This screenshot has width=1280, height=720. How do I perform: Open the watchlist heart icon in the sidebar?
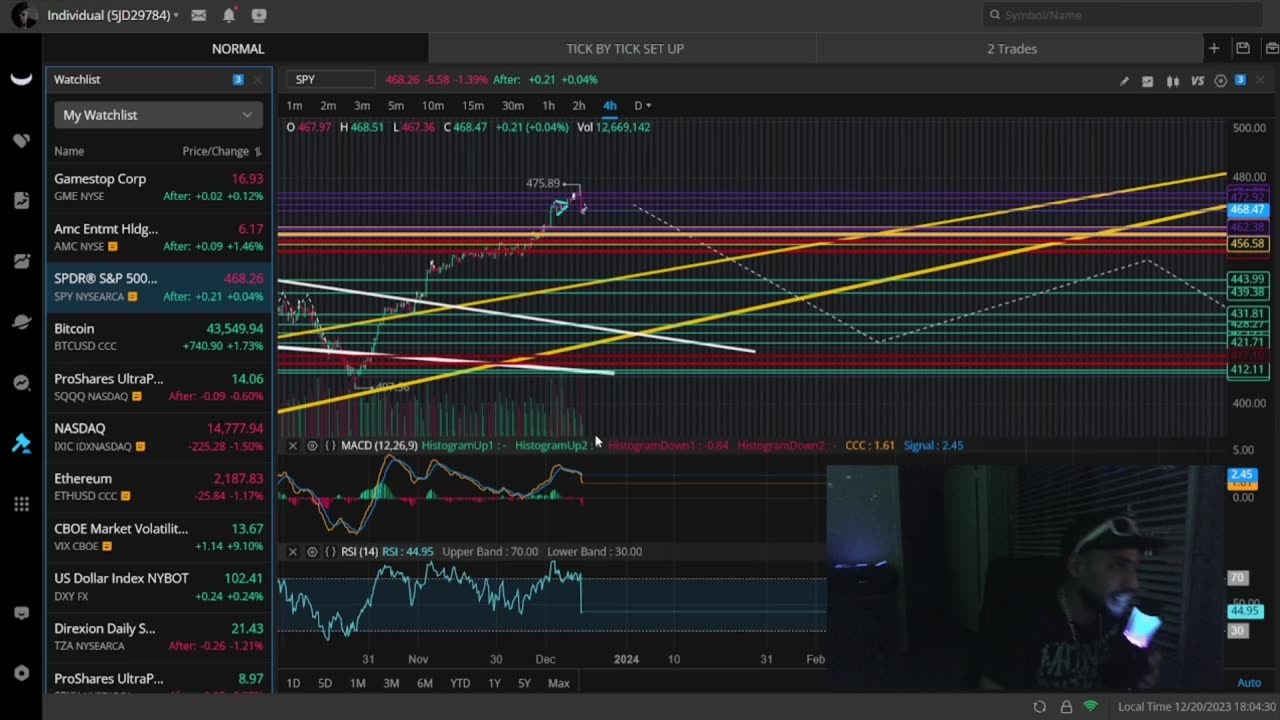pos(21,141)
